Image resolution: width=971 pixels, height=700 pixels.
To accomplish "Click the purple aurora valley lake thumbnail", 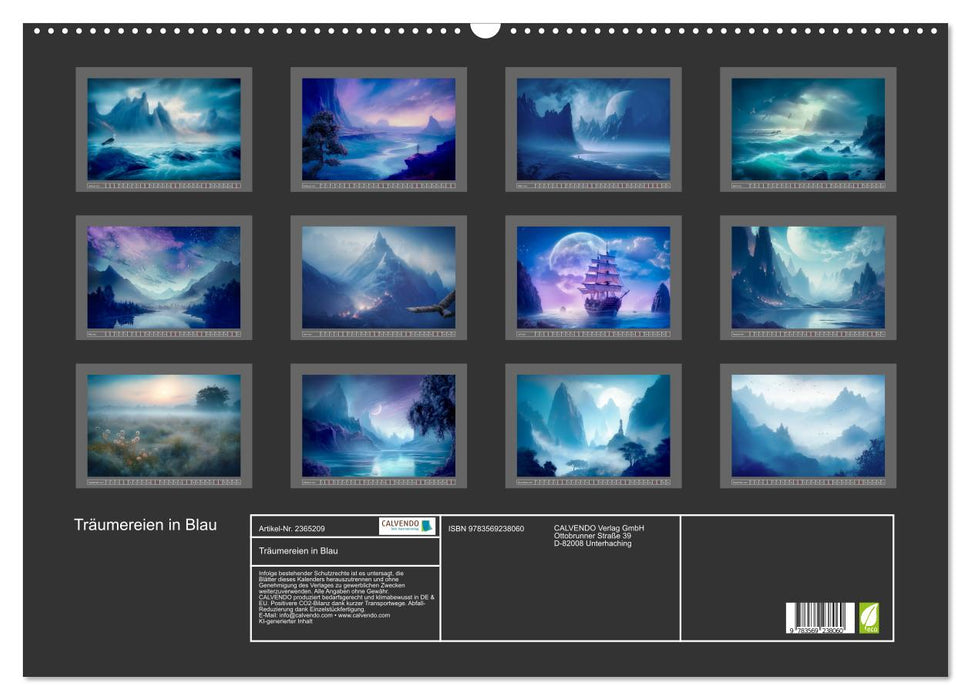I will [164, 278].
